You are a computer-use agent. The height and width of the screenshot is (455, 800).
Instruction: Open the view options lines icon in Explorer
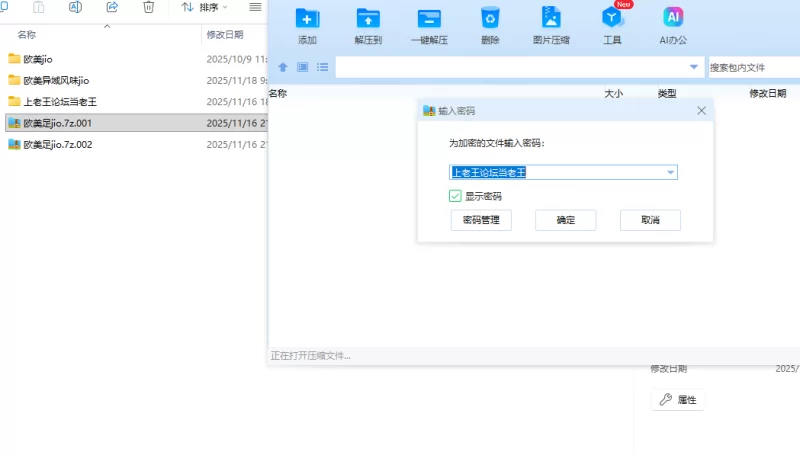click(255, 7)
